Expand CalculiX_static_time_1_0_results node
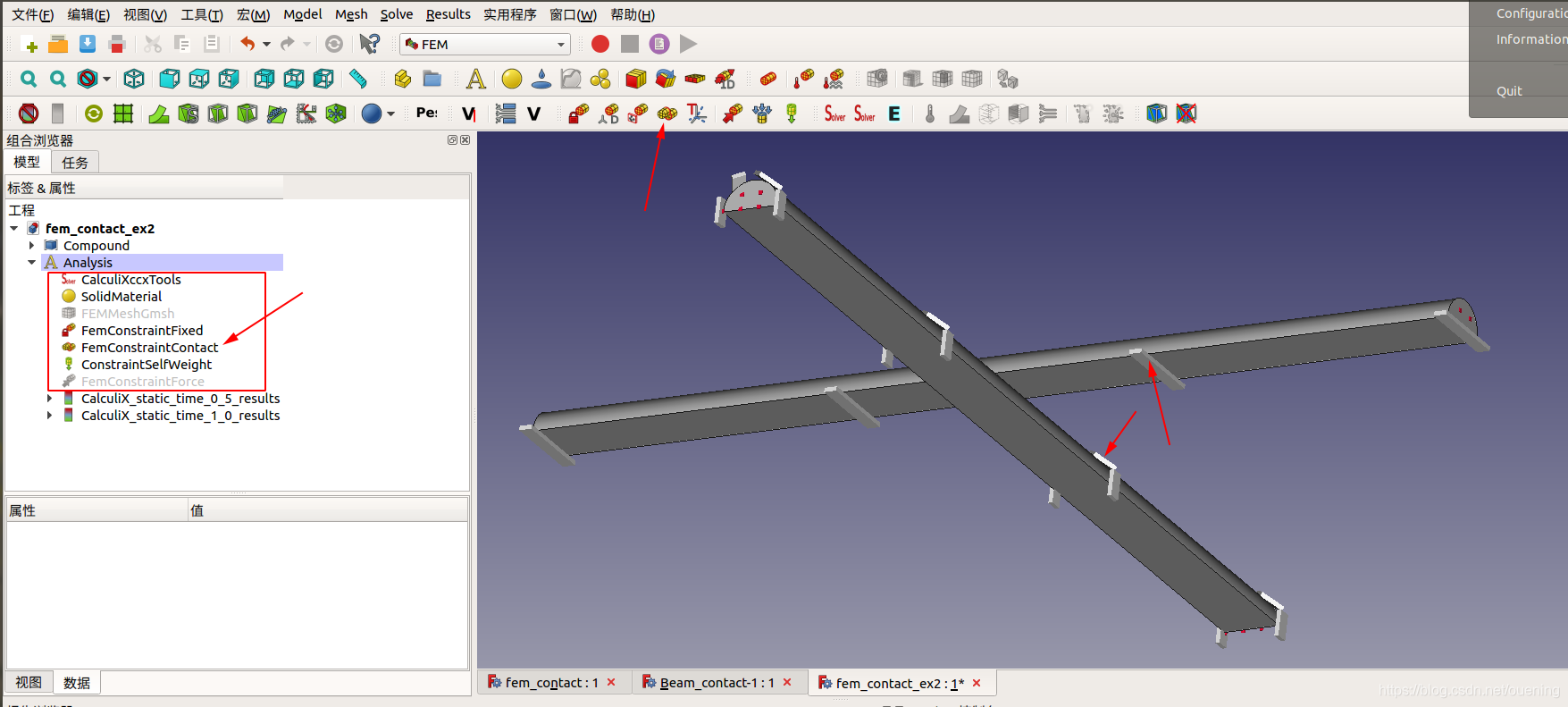This screenshot has height=707, width=1568. click(49, 415)
